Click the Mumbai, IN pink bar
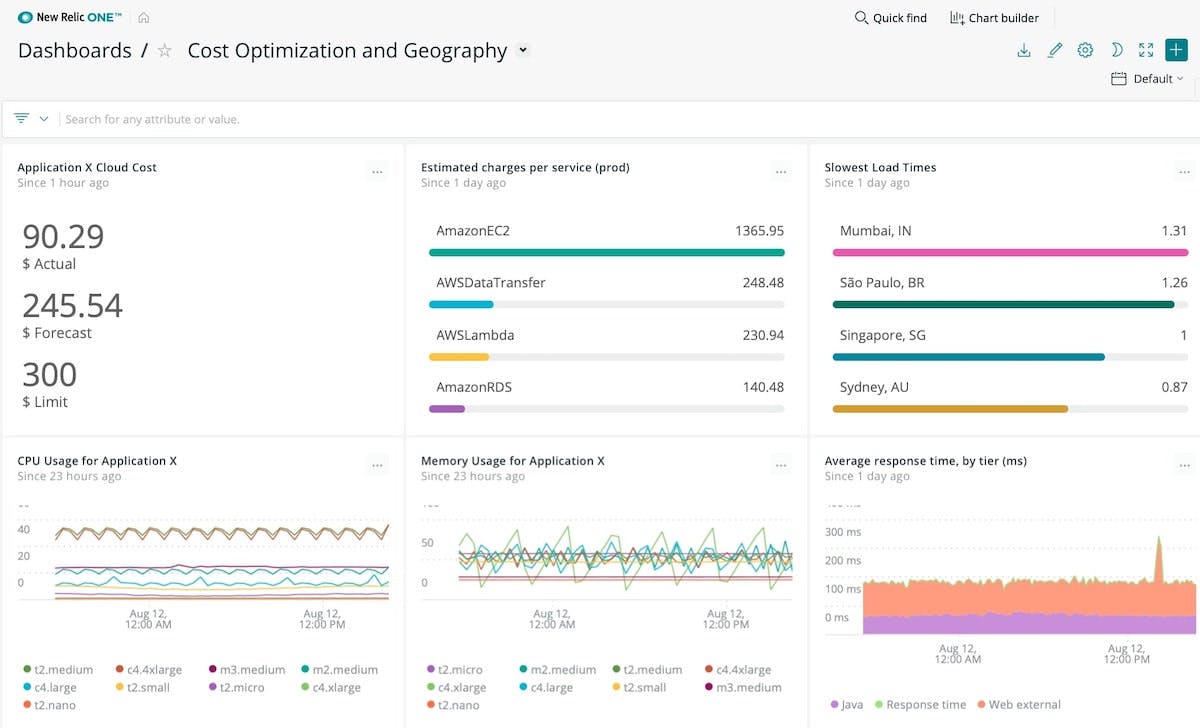 [1011, 253]
